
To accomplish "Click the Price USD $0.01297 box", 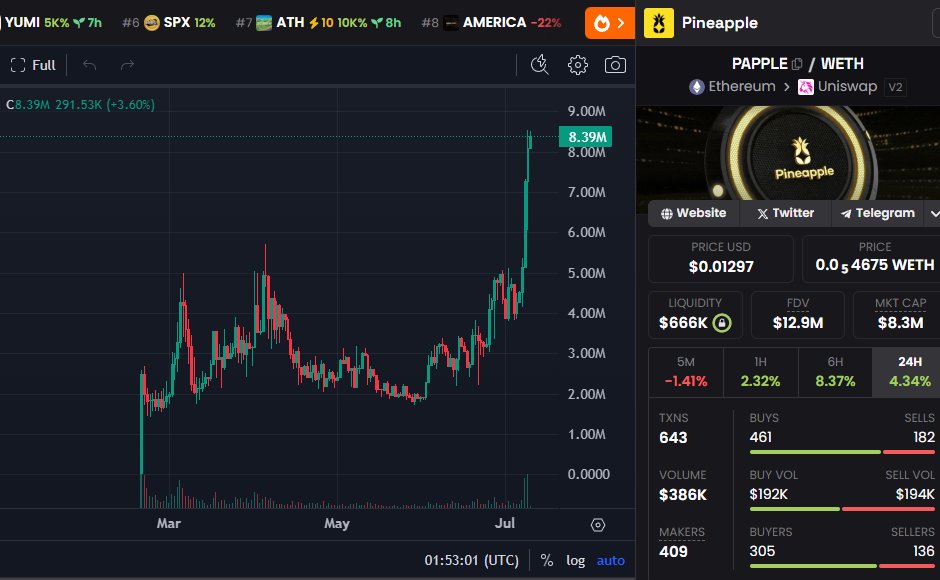I will (x=721, y=259).
